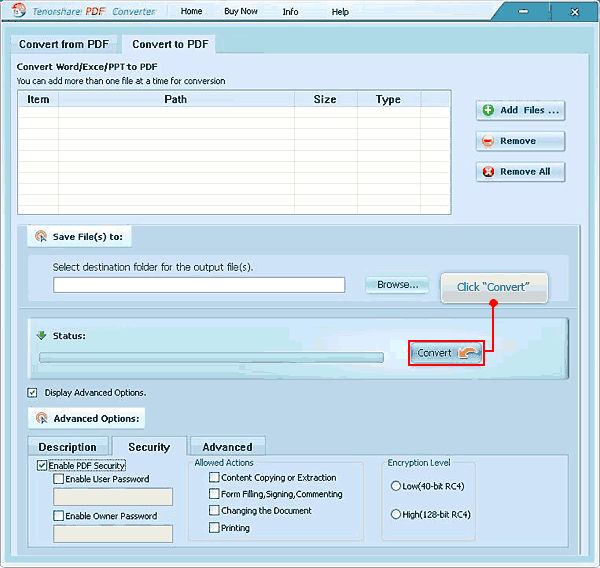Check Enable User Password
Screen dimensions: 600x568
59,479
